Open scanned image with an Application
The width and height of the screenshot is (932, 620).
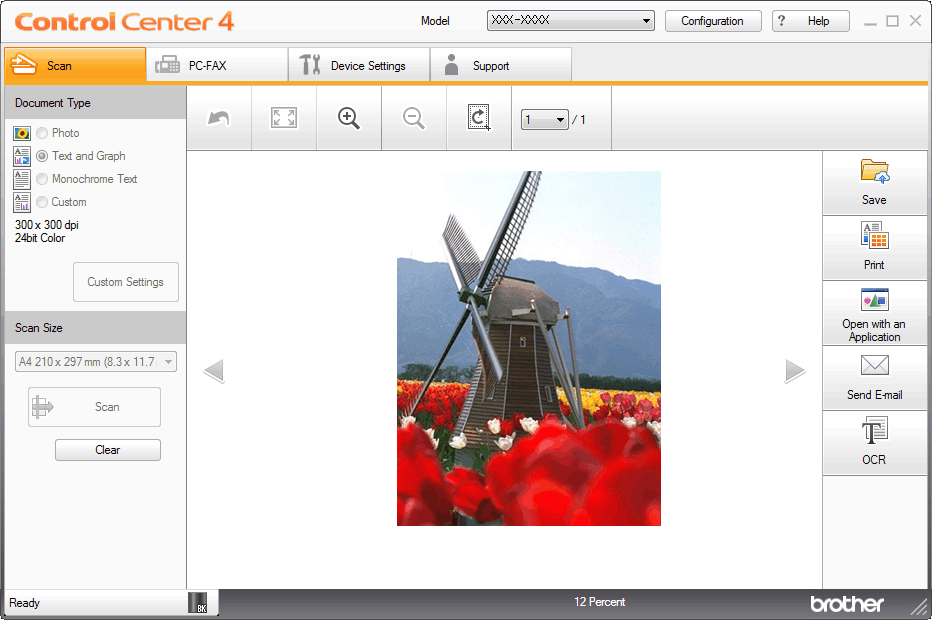[874, 313]
